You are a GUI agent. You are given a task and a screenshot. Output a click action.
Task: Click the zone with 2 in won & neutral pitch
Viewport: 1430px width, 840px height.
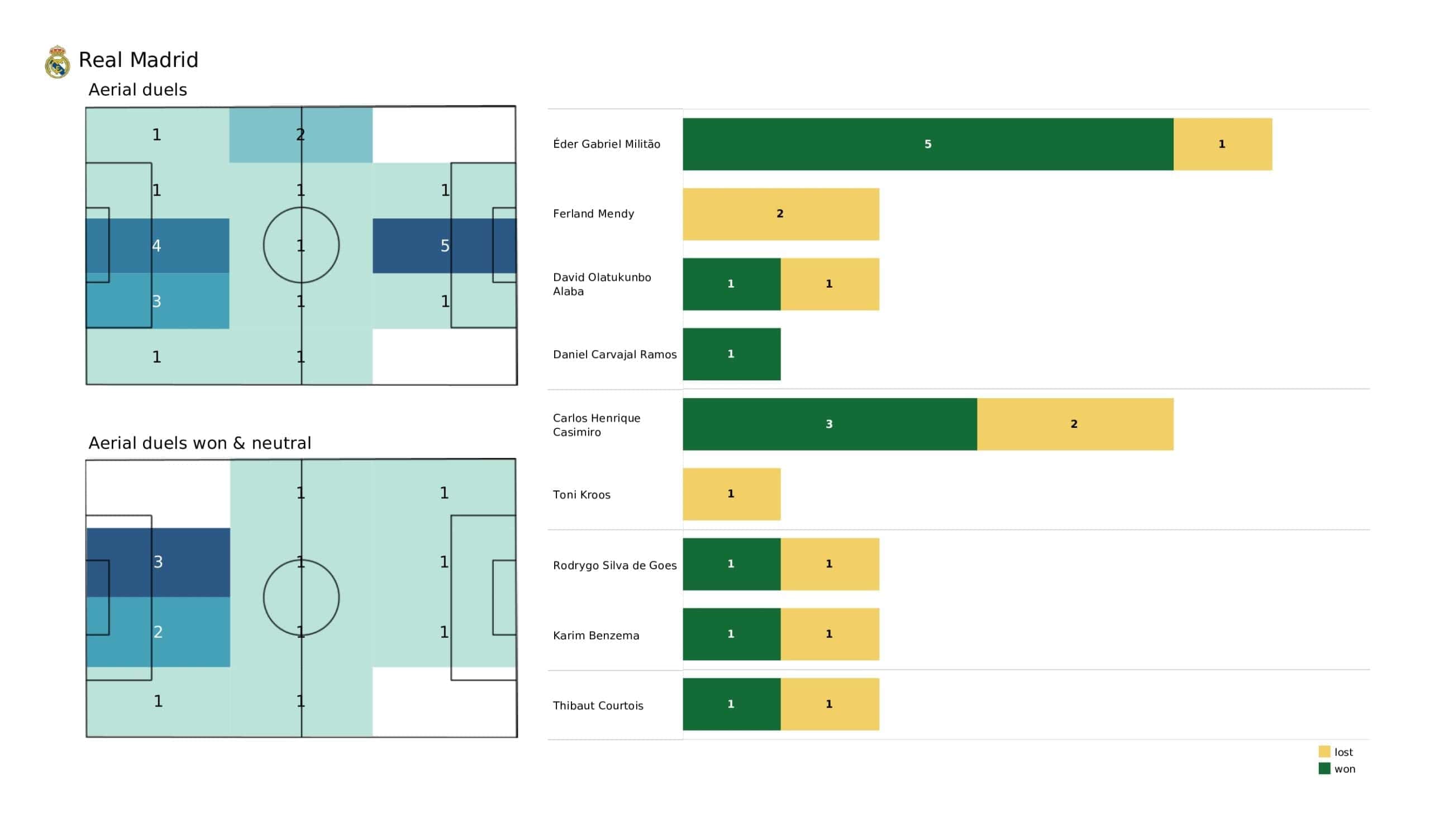point(158,632)
